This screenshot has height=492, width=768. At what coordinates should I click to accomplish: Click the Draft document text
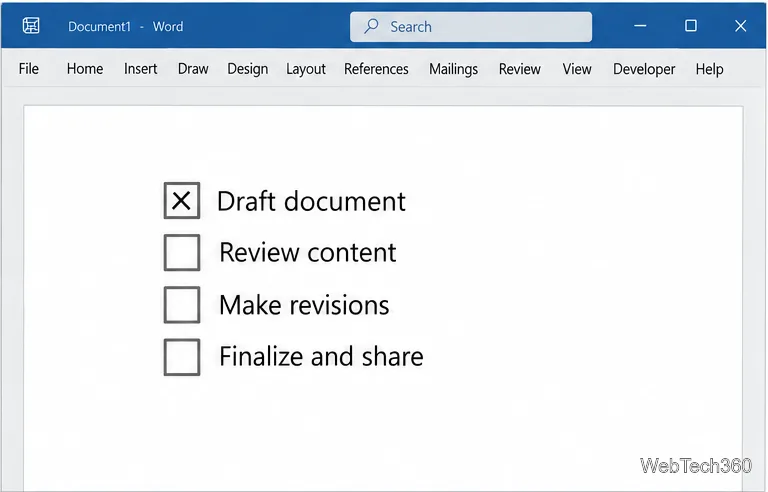click(x=312, y=201)
